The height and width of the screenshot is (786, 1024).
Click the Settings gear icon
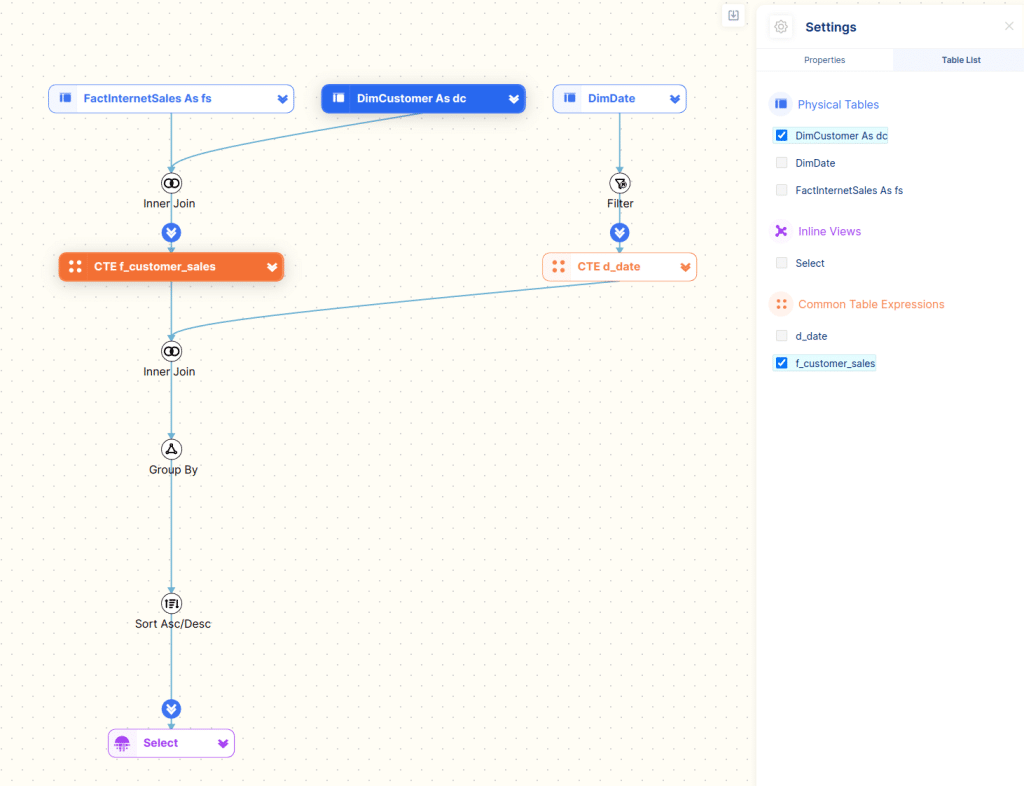pos(781,27)
